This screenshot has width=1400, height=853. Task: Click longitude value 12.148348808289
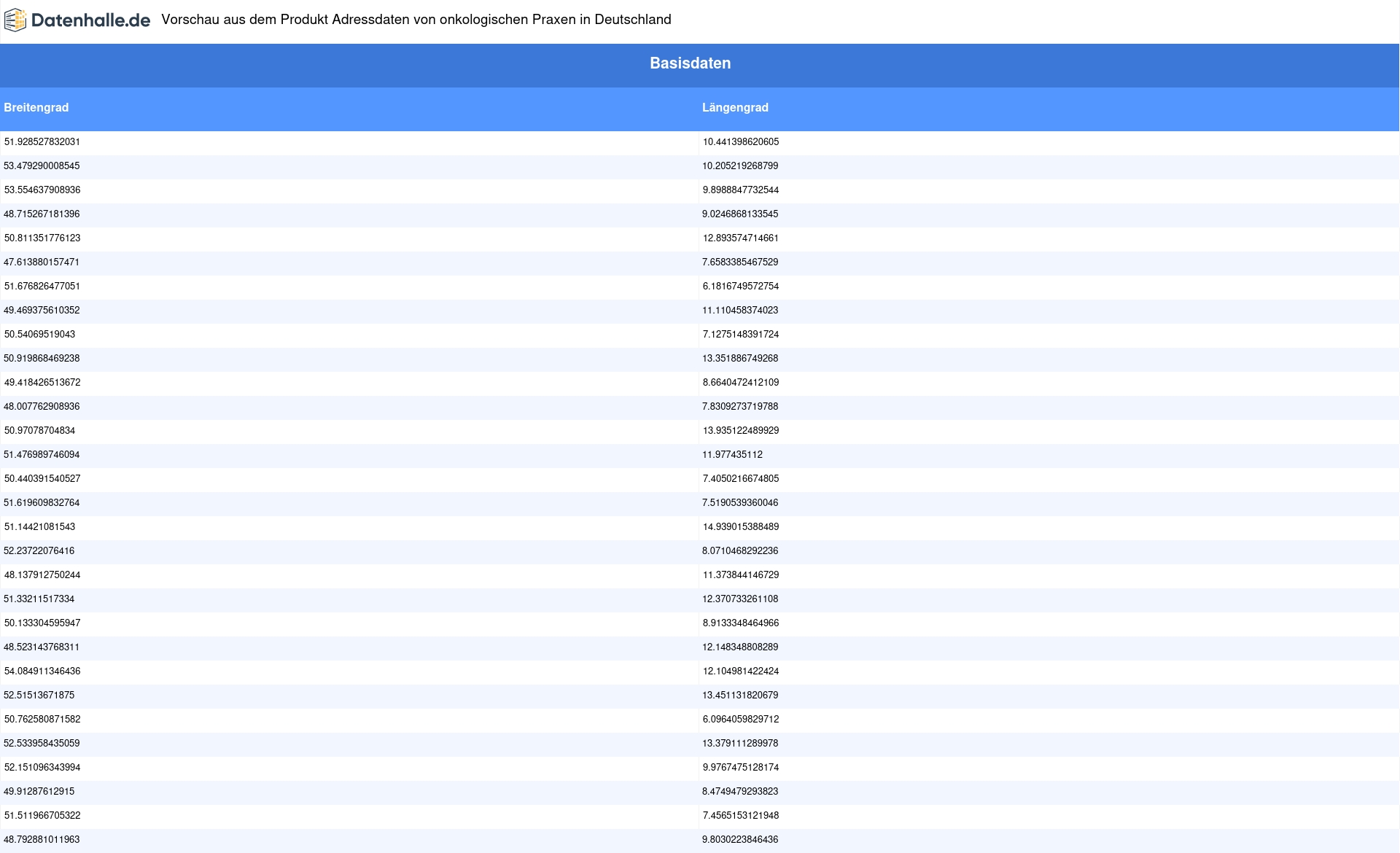coord(740,647)
